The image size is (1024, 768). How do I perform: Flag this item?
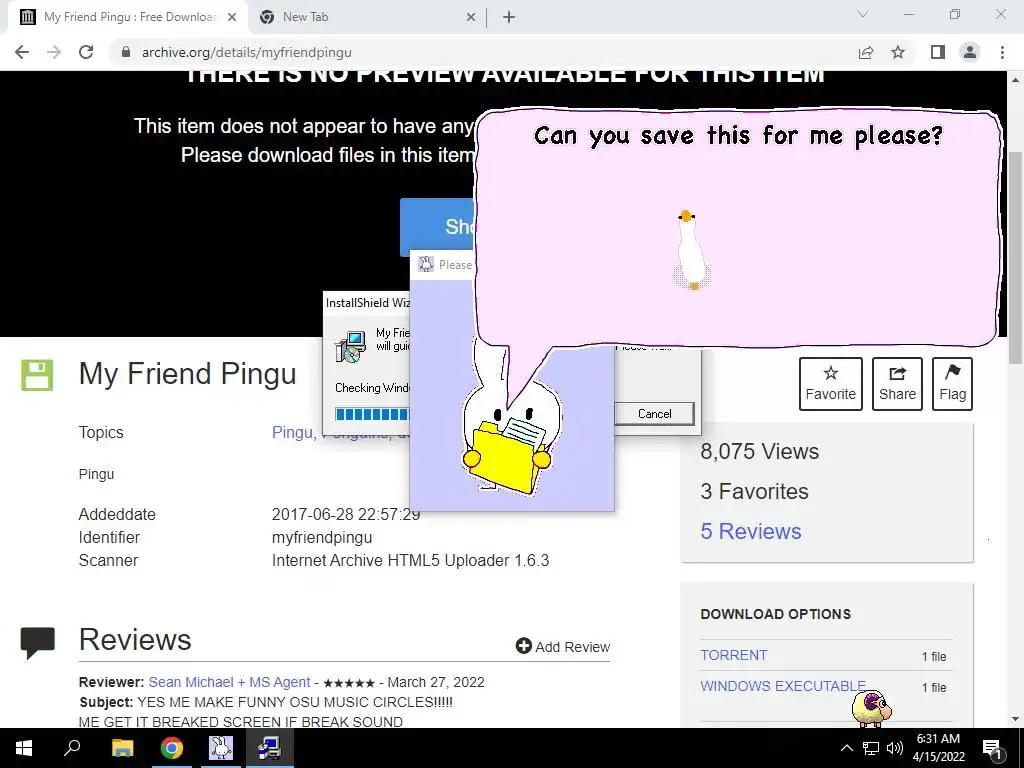click(952, 383)
